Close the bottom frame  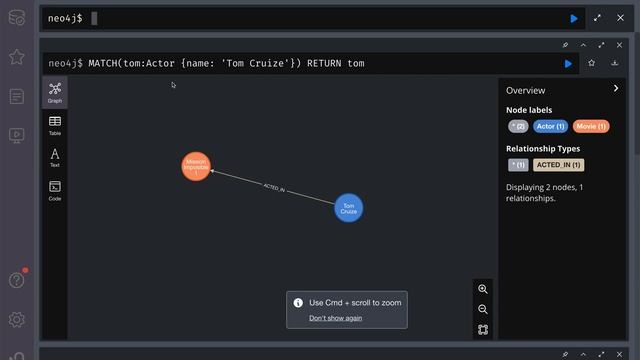tap(619, 355)
